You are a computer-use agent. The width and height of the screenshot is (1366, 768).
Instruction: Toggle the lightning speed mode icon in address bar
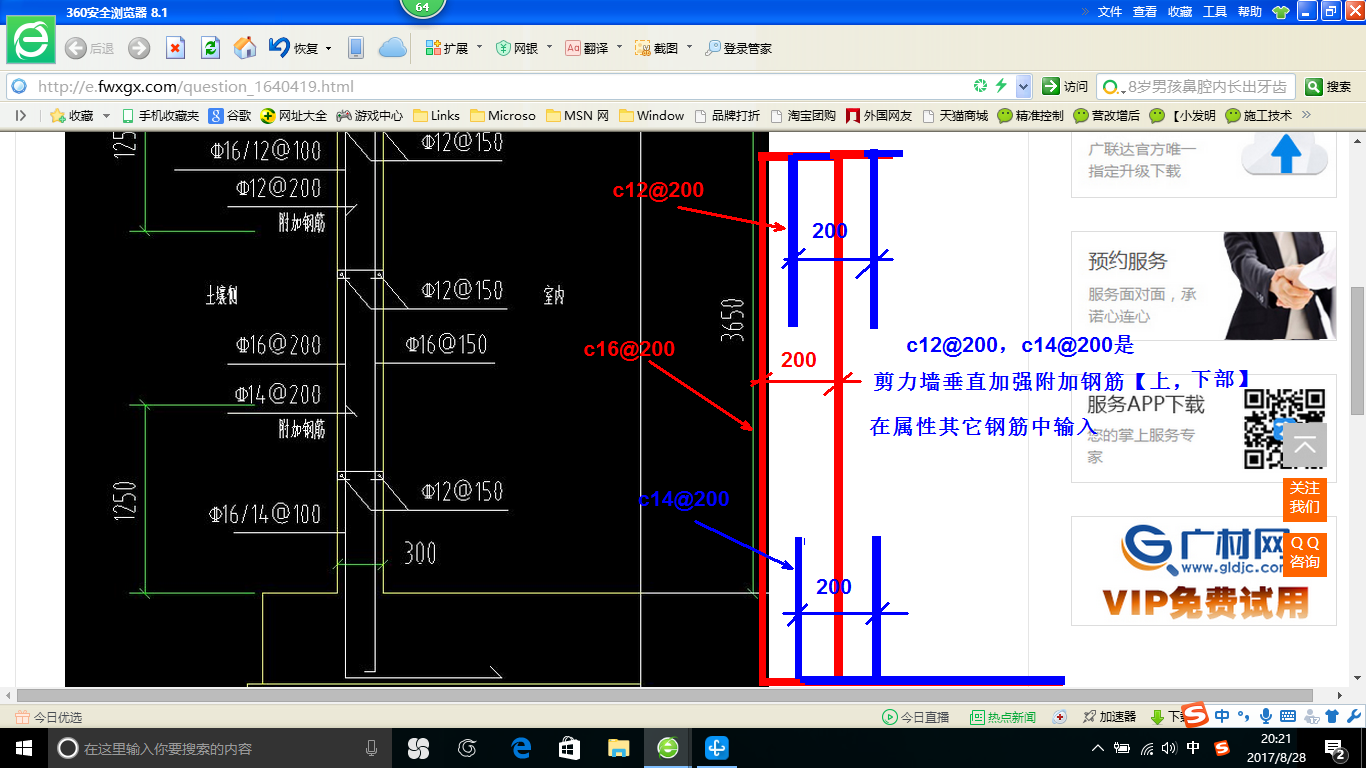pyautogui.click(x=1000, y=86)
